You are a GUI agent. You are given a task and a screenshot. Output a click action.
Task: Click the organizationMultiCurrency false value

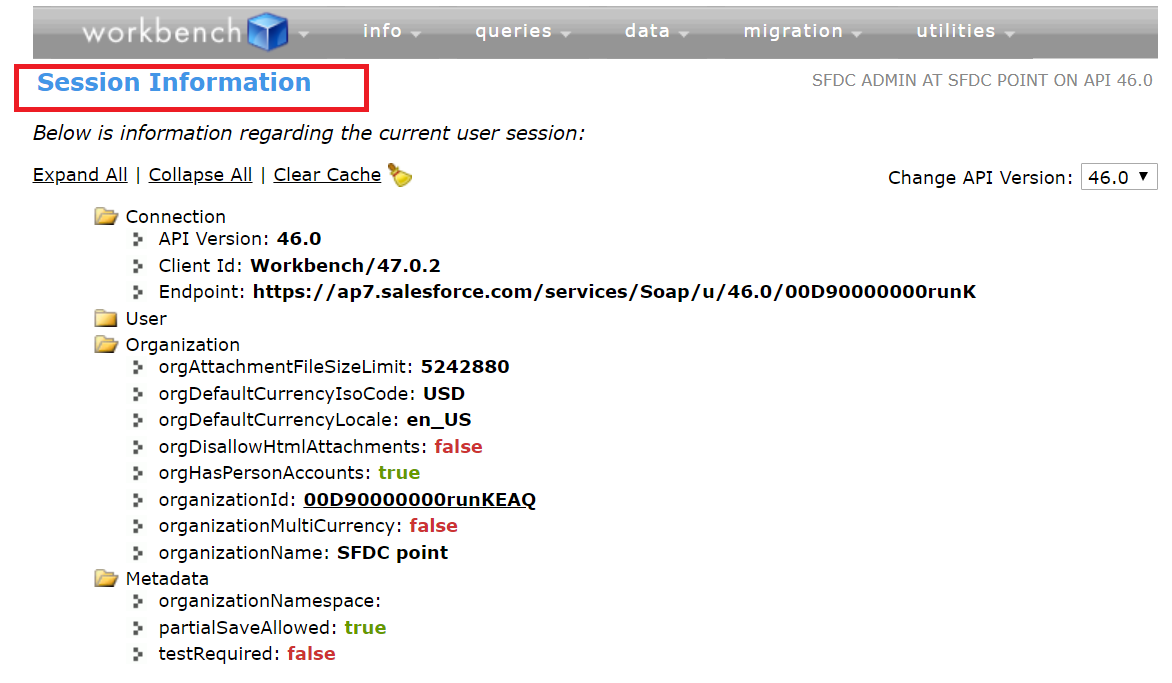[434, 526]
